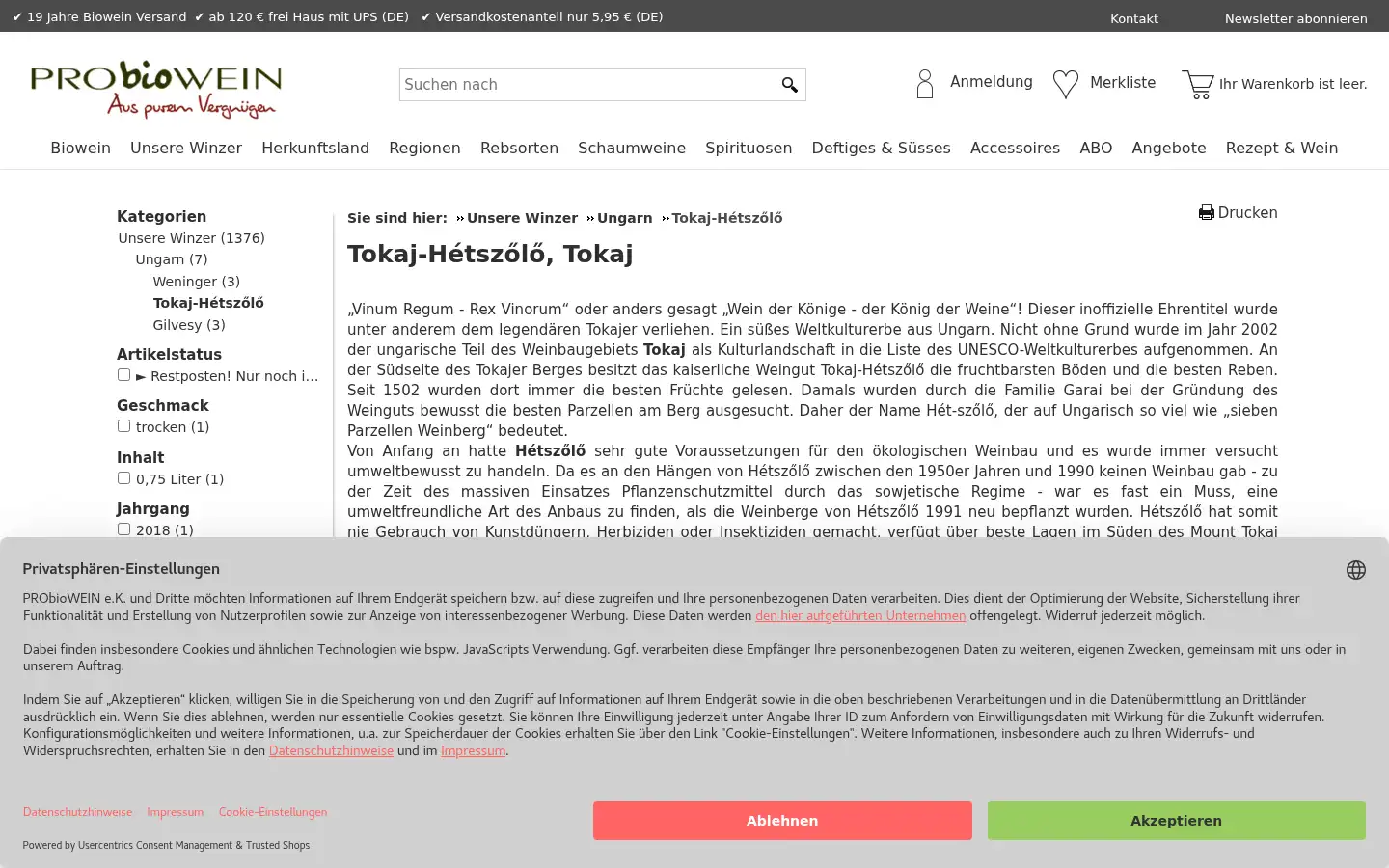Viewport: 1389px width, 868px height.
Task: Open the Weninger (3) category
Action: 197,282
